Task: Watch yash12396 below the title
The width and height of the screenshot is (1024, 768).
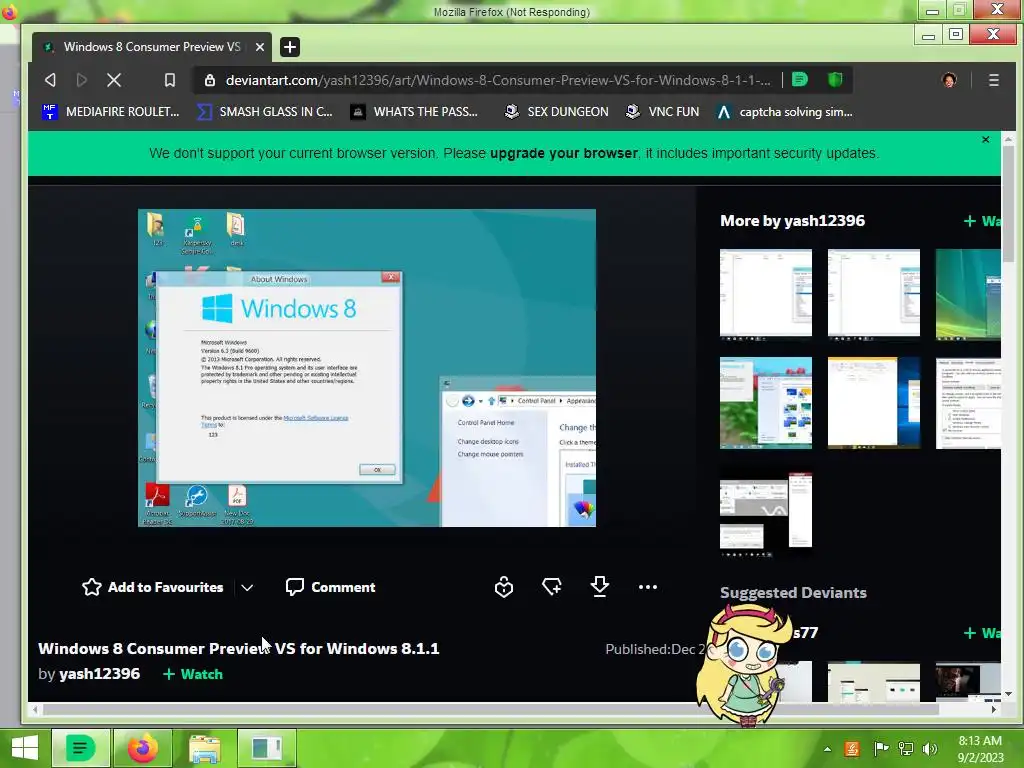Action: coord(193,674)
